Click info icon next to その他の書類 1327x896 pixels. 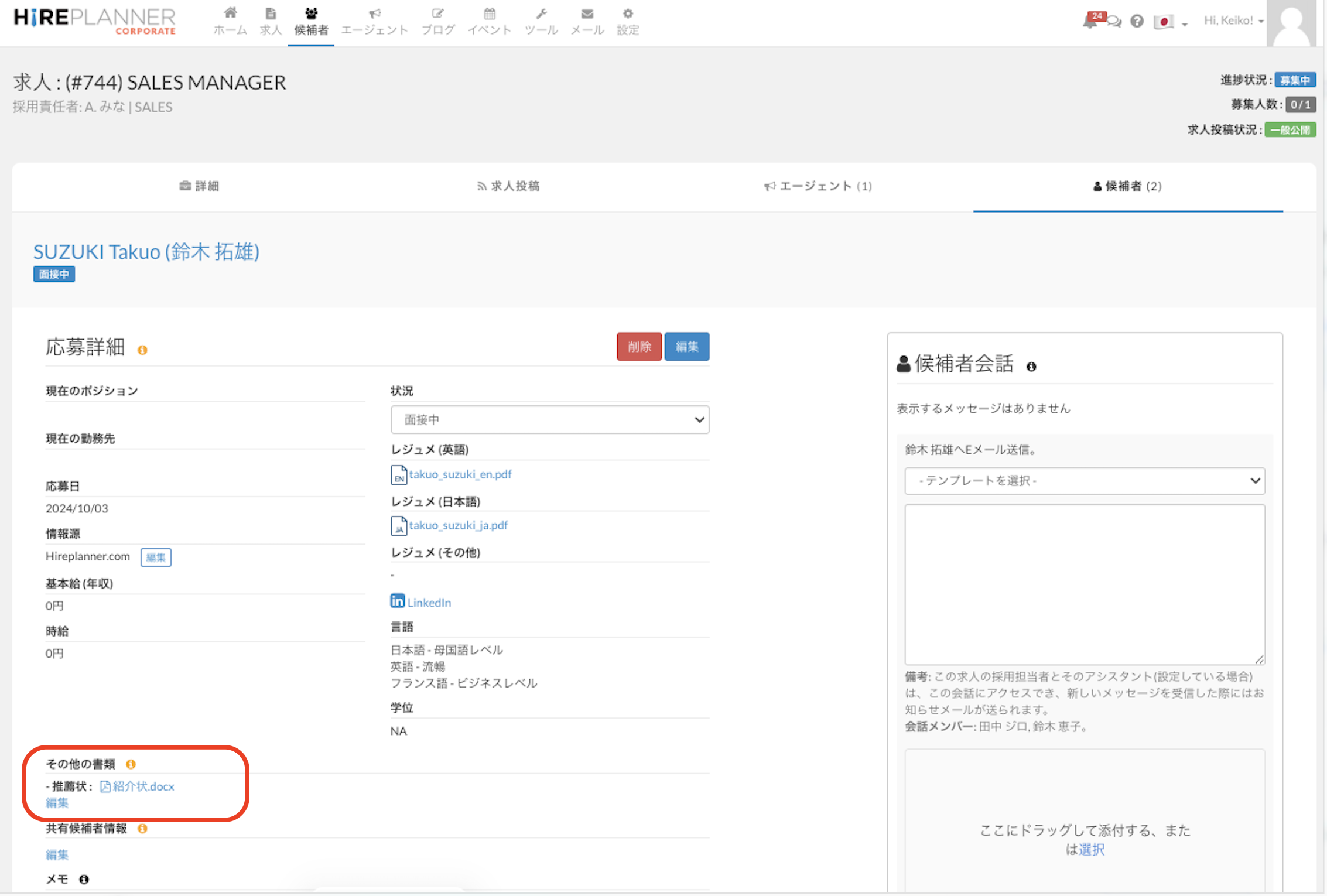click(x=131, y=764)
